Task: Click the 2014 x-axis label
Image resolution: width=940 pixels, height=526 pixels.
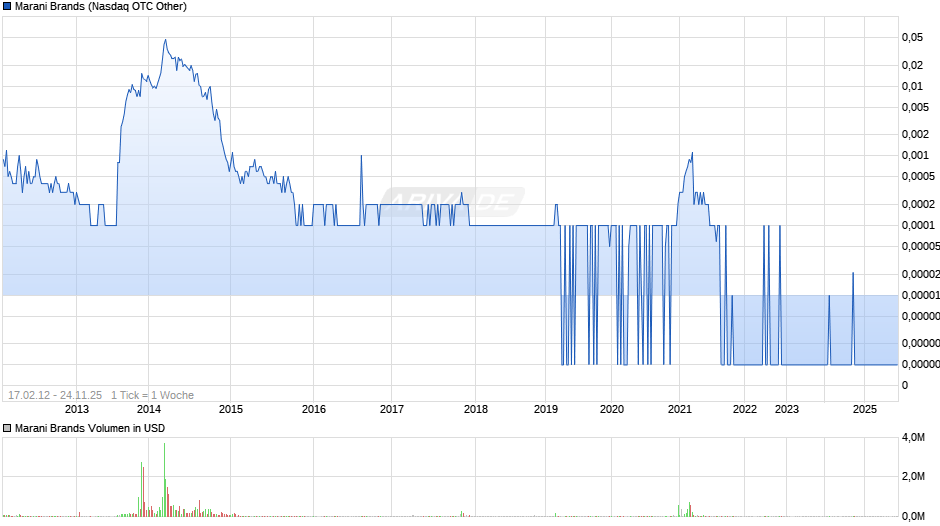Action: (149, 410)
